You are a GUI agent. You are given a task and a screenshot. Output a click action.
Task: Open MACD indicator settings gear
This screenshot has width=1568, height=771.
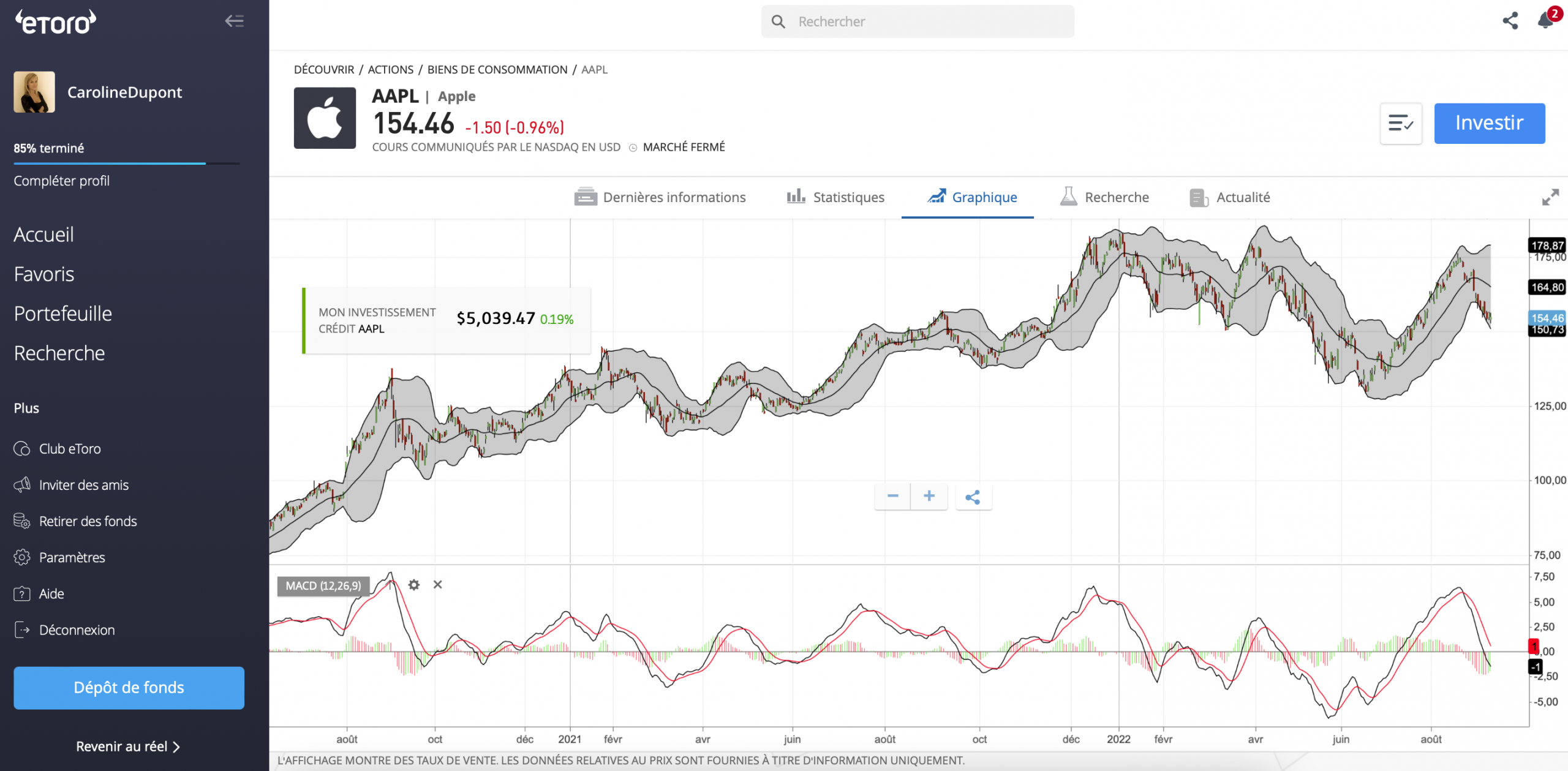pyautogui.click(x=414, y=585)
